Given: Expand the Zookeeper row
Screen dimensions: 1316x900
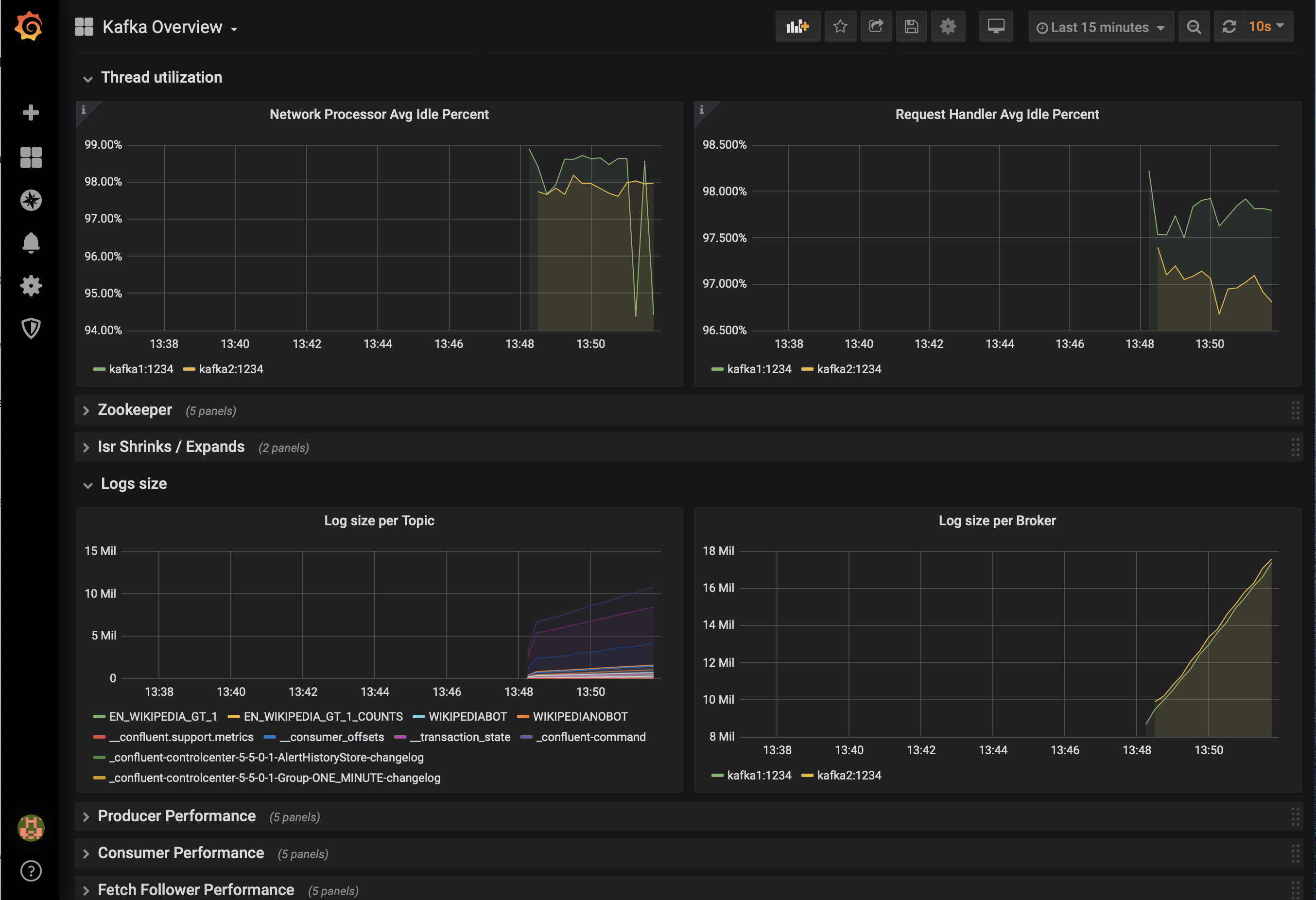Looking at the screenshot, I should click(x=135, y=410).
